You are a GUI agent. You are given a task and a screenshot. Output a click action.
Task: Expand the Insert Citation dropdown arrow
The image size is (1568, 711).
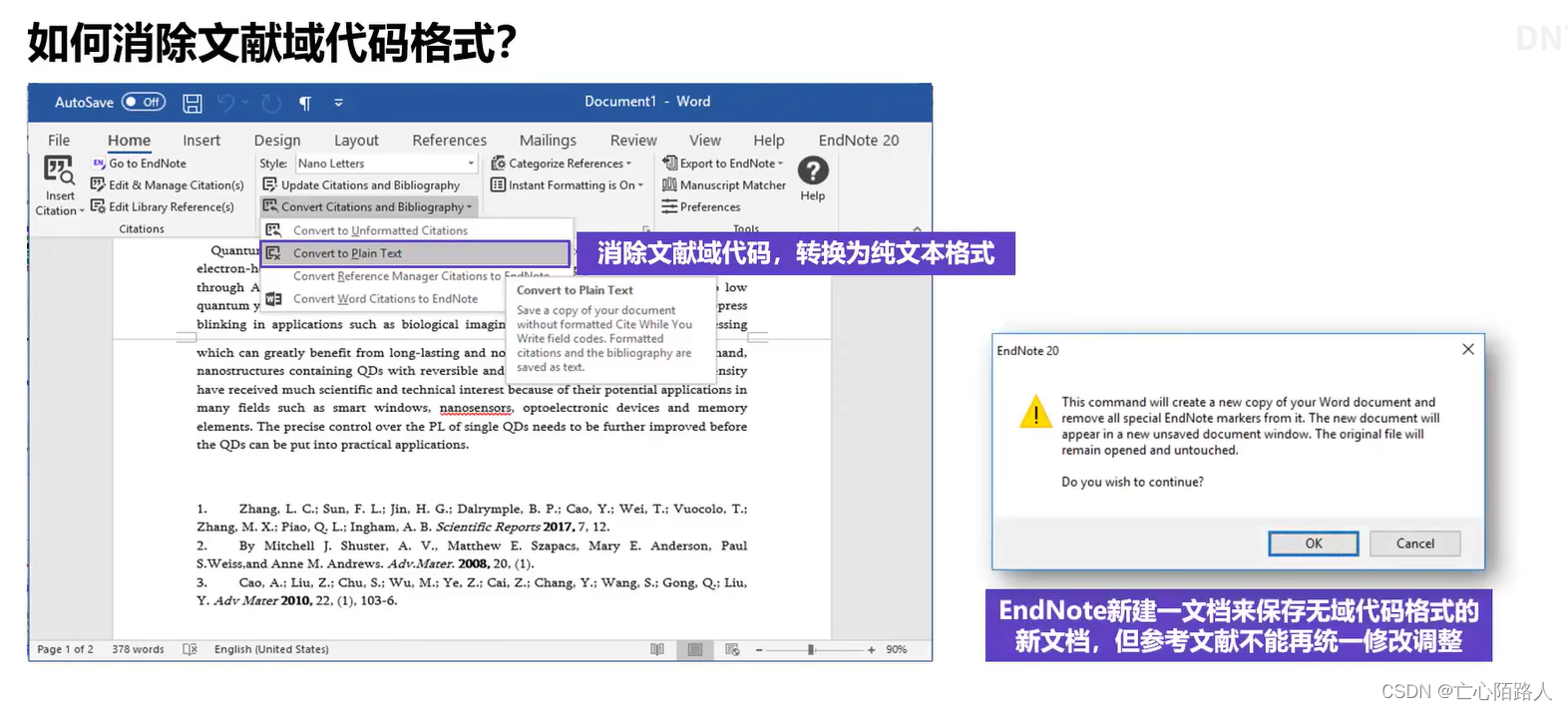click(x=82, y=211)
